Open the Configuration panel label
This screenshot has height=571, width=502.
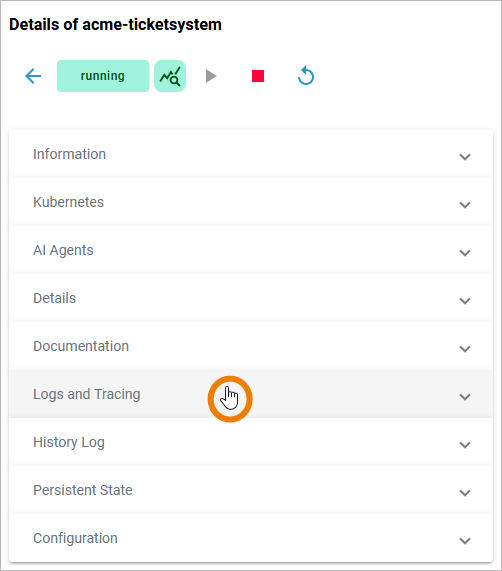75,538
